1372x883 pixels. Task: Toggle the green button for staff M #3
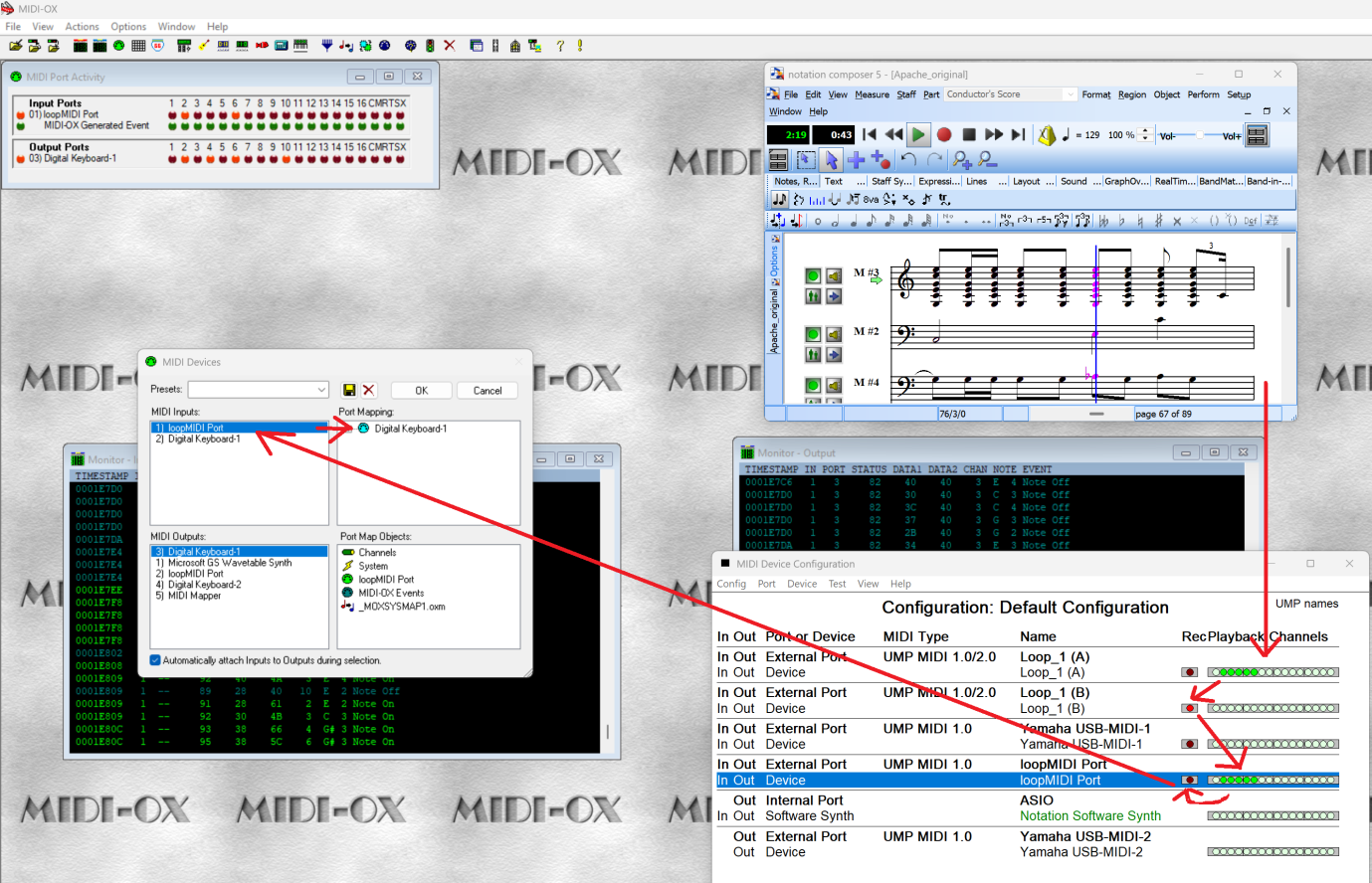click(813, 276)
